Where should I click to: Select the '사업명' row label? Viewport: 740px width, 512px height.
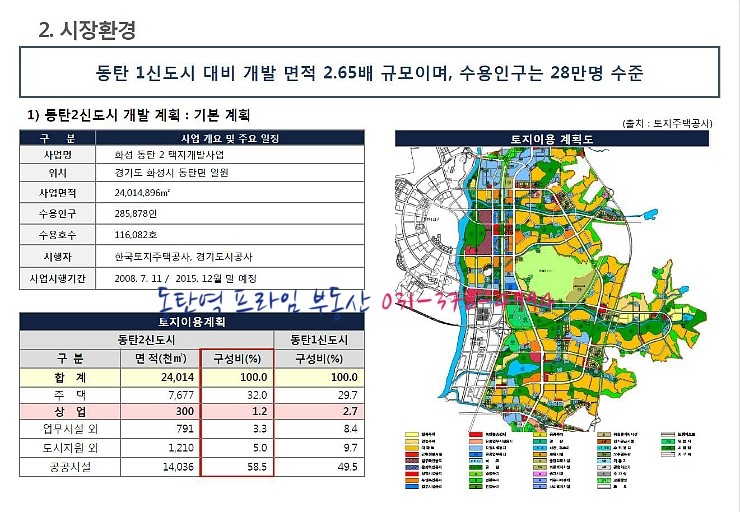tap(58, 155)
